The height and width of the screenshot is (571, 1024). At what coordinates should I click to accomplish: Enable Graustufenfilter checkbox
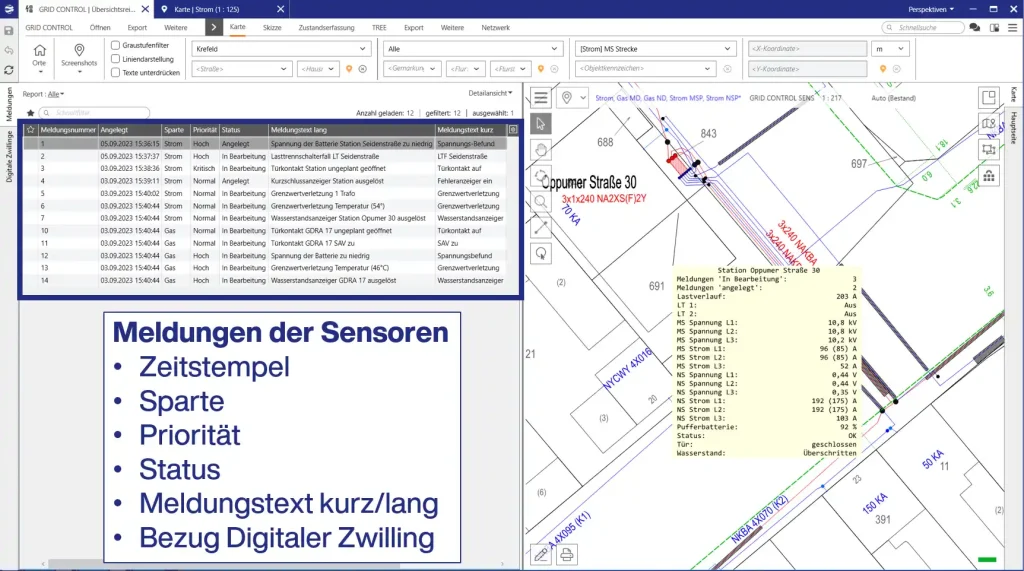tap(116, 45)
